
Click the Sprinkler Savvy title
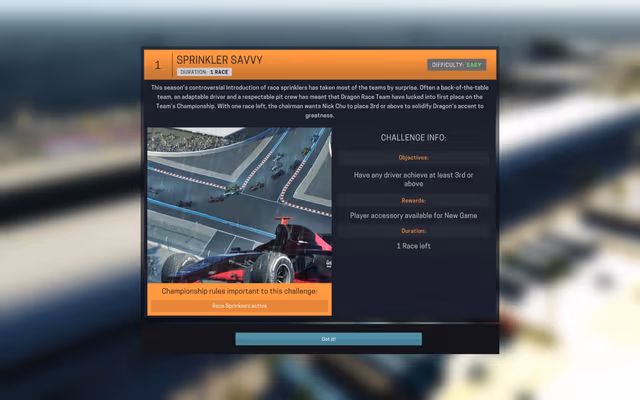(x=220, y=60)
